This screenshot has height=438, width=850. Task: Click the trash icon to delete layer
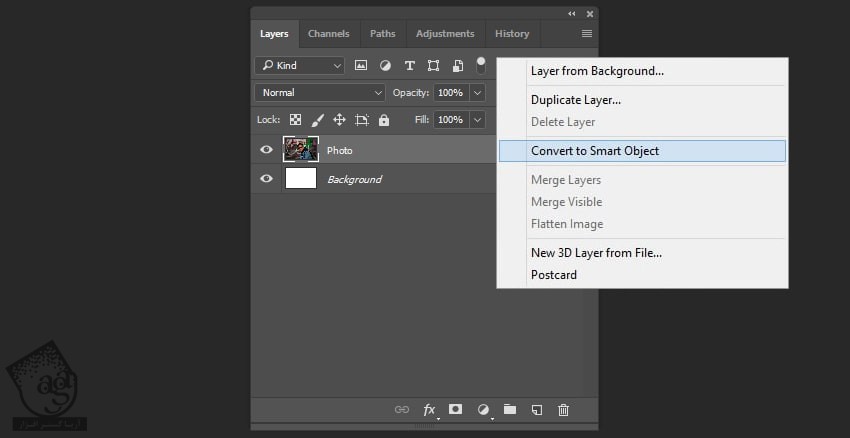pyautogui.click(x=563, y=409)
